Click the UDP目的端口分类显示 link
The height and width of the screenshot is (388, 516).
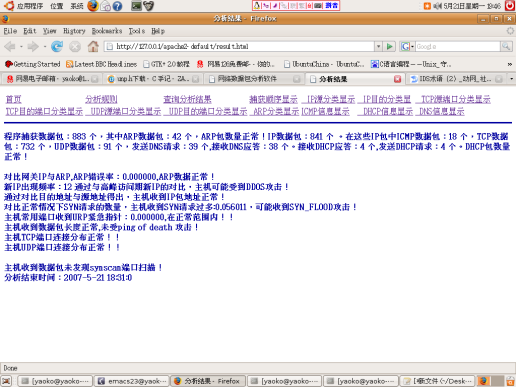coord(205,112)
